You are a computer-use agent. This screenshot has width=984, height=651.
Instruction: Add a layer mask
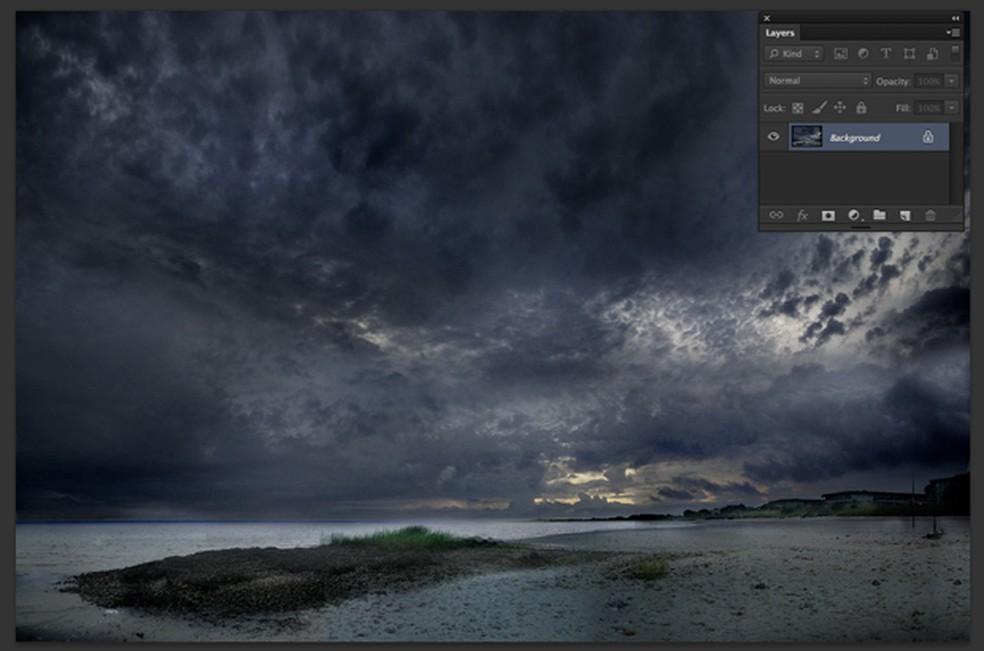828,215
